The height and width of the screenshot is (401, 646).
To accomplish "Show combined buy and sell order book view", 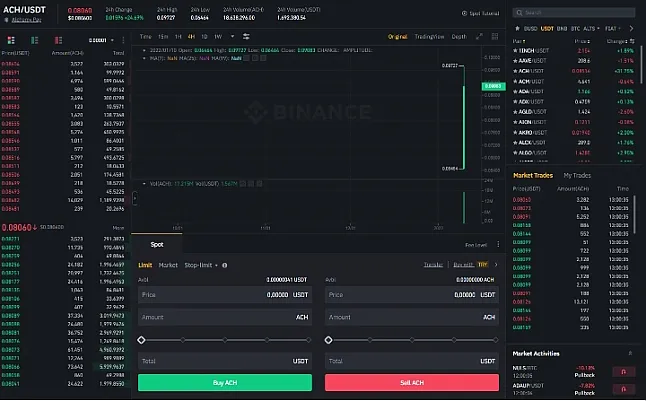I will pyautogui.click(x=11, y=40).
